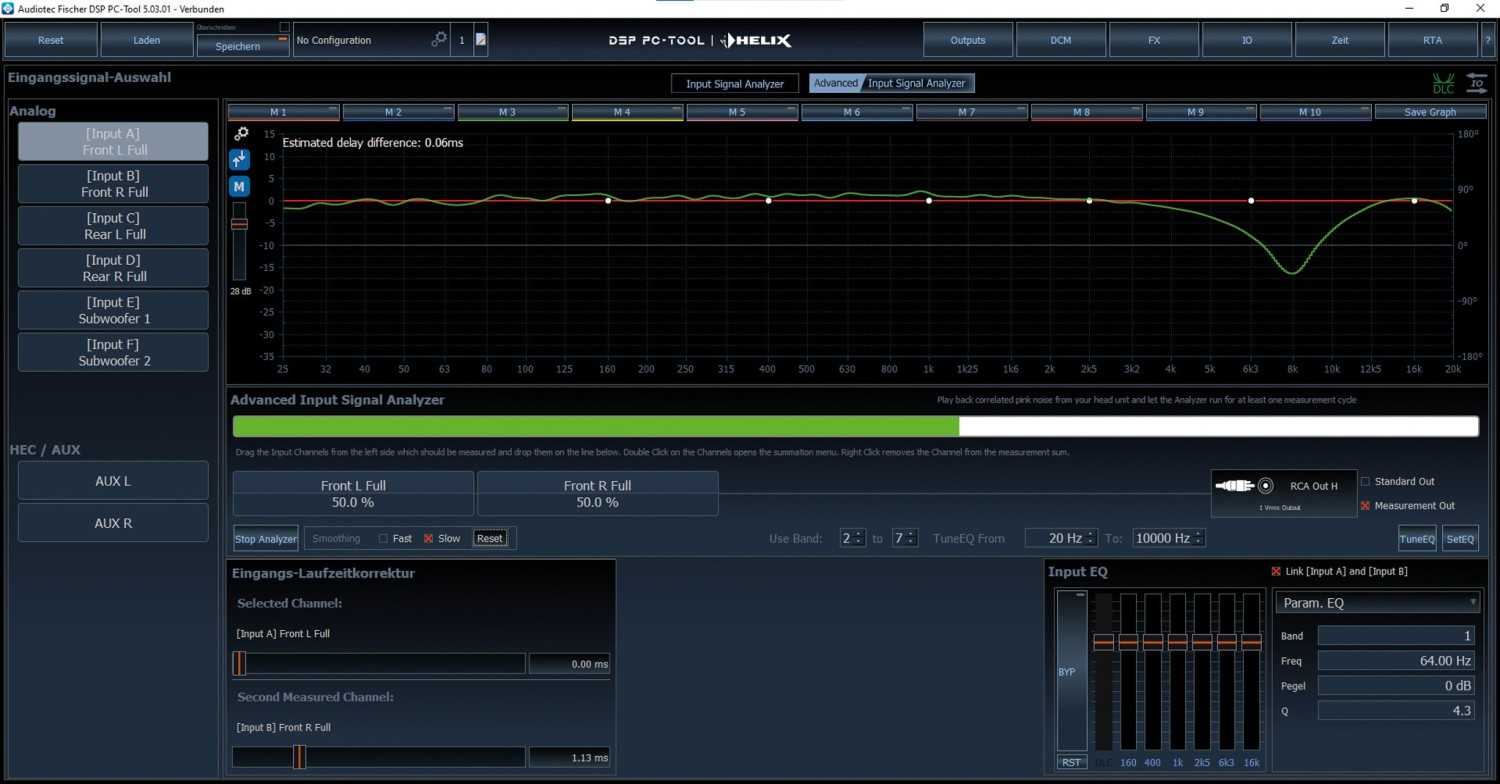
Task: Enable Fast smoothing
Action: 383,538
